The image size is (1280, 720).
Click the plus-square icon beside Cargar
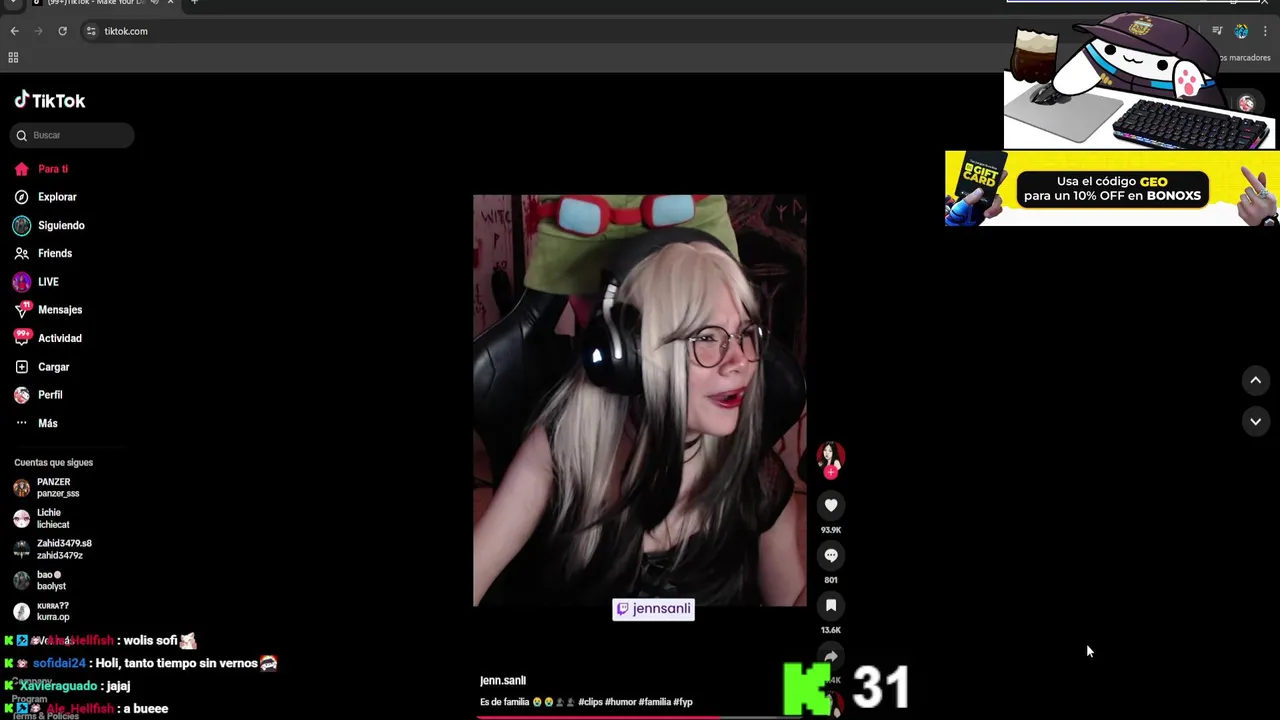point(22,367)
